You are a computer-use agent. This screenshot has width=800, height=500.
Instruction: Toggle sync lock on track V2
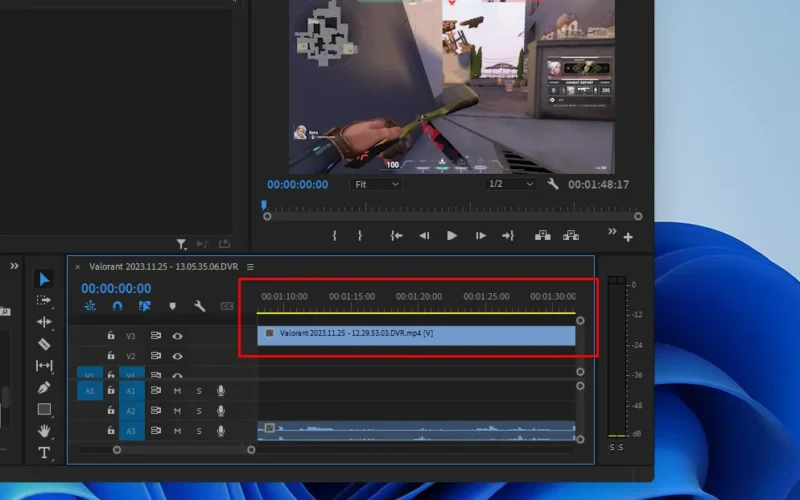click(x=156, y=356)
